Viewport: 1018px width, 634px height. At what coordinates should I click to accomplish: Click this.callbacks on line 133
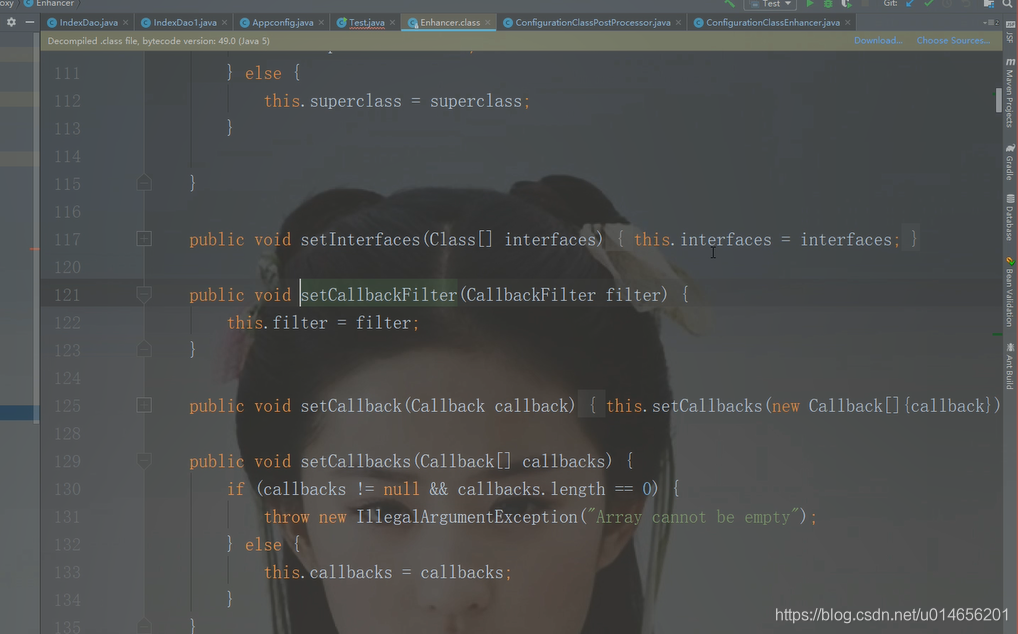pos(328,572)
